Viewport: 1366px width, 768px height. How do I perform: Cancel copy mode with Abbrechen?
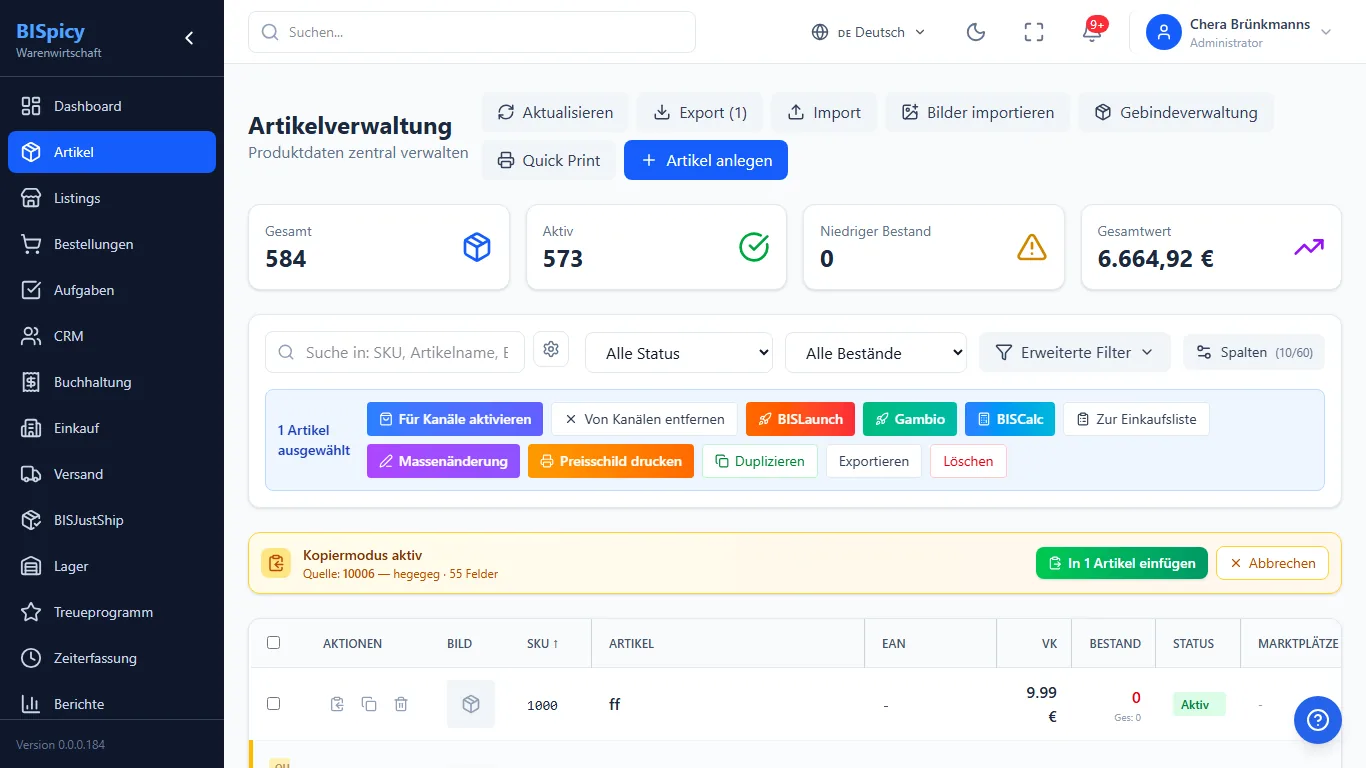click(1272, 563)
